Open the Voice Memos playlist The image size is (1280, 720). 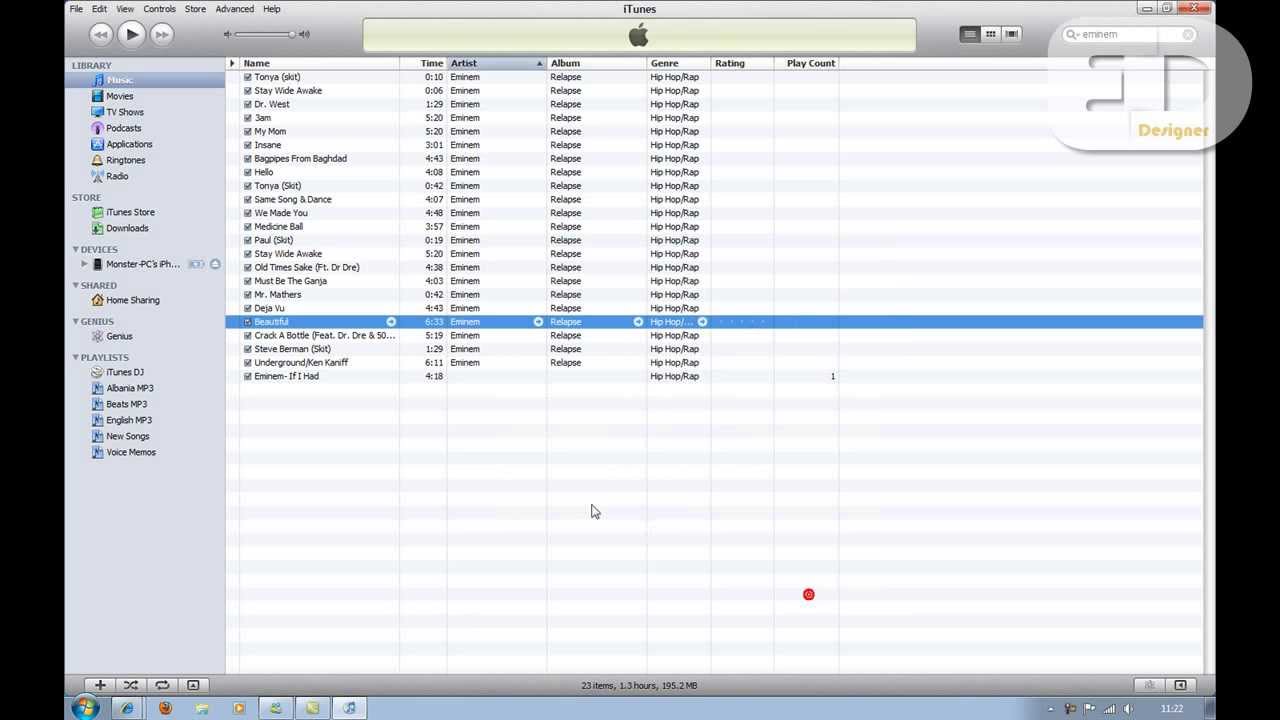point(130,452)
